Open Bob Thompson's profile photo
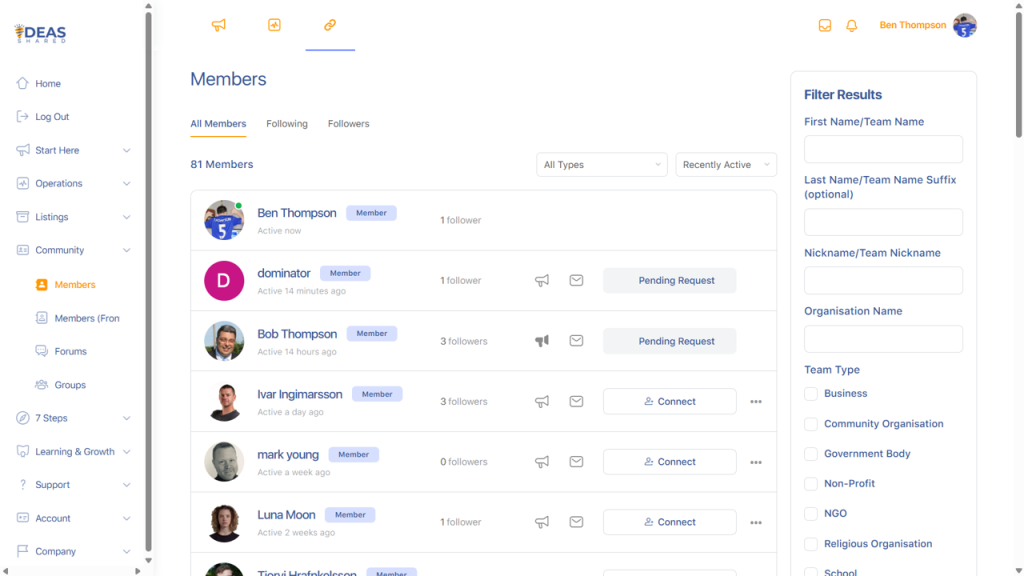Image resolution: width=1024 pixels, height=576 pixels. (224, 341)
